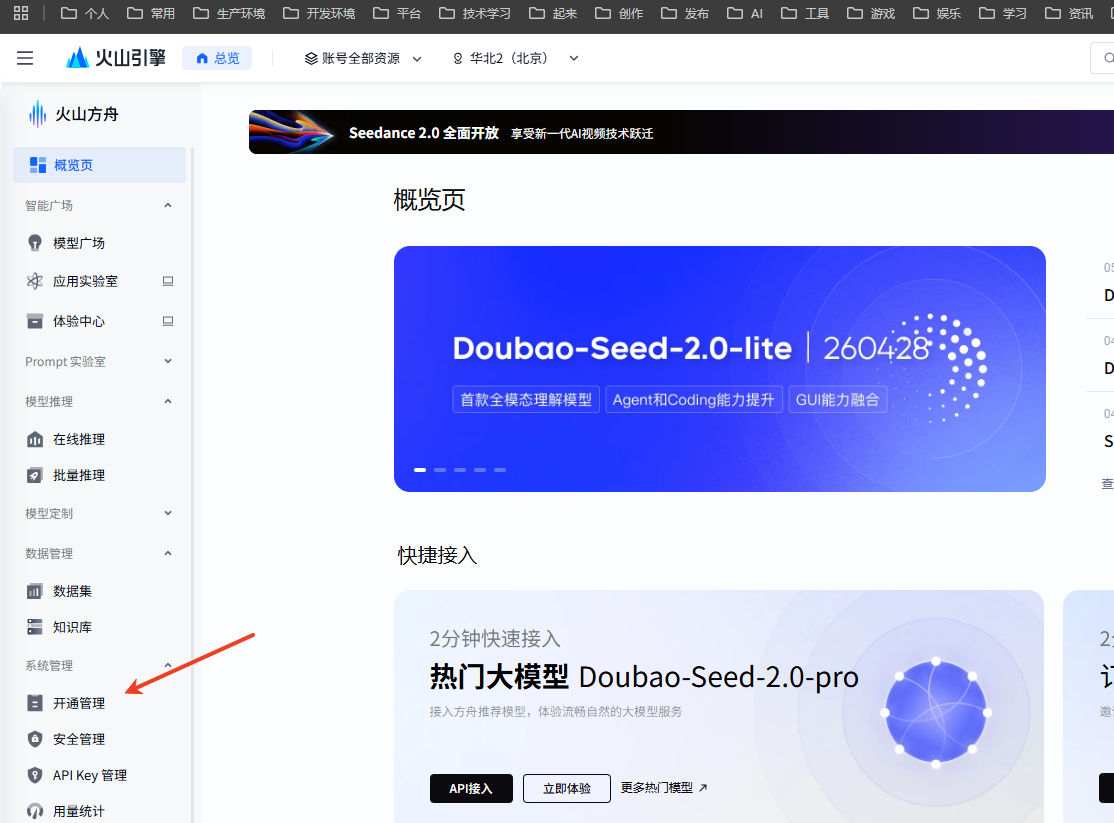
Task: Click the 火山方舟 product logo
Action: click(x=73, y=114)
